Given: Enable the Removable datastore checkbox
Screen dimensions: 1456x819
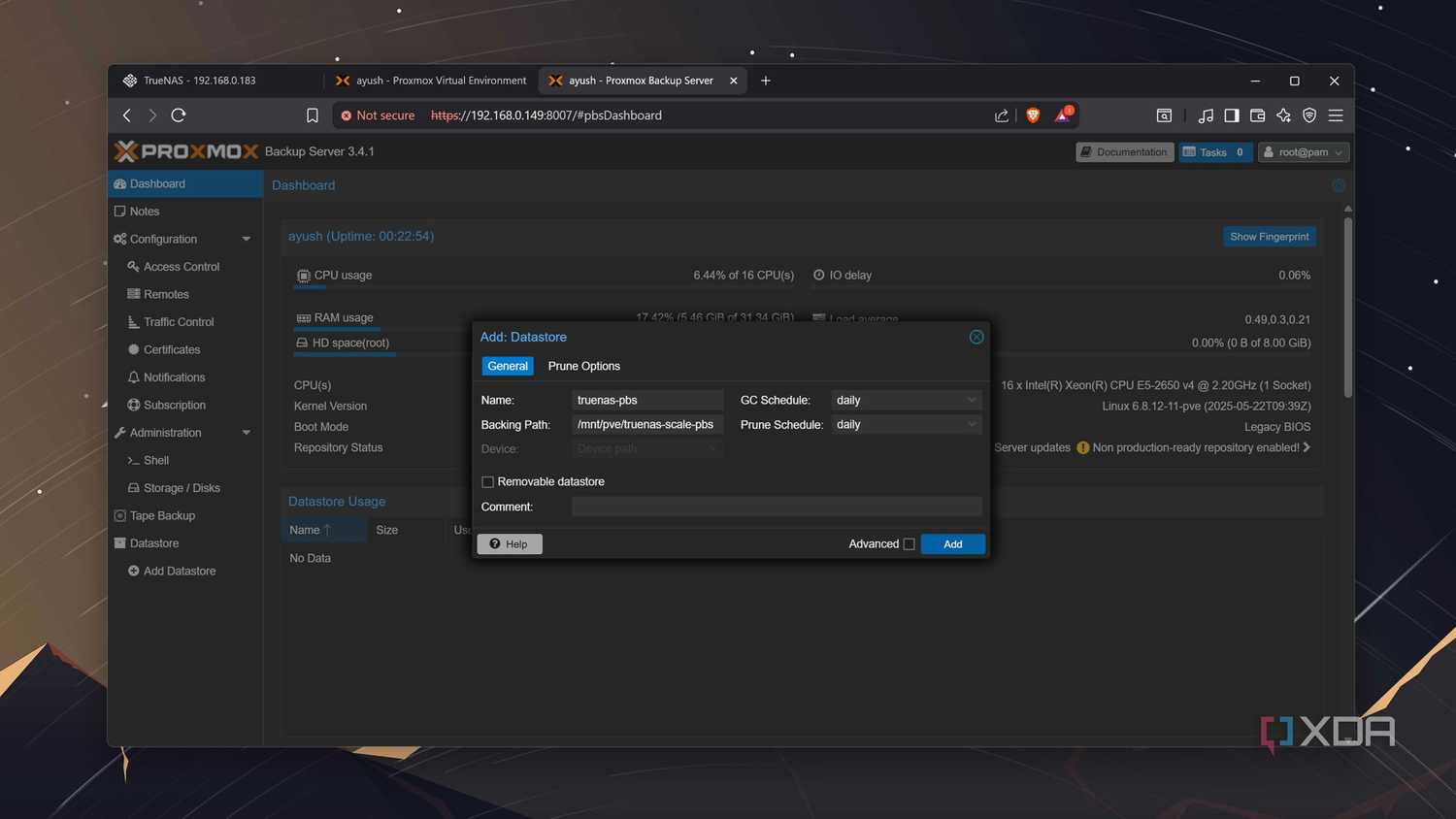Looking at the screenshot, I should click(x=487, y=482).
